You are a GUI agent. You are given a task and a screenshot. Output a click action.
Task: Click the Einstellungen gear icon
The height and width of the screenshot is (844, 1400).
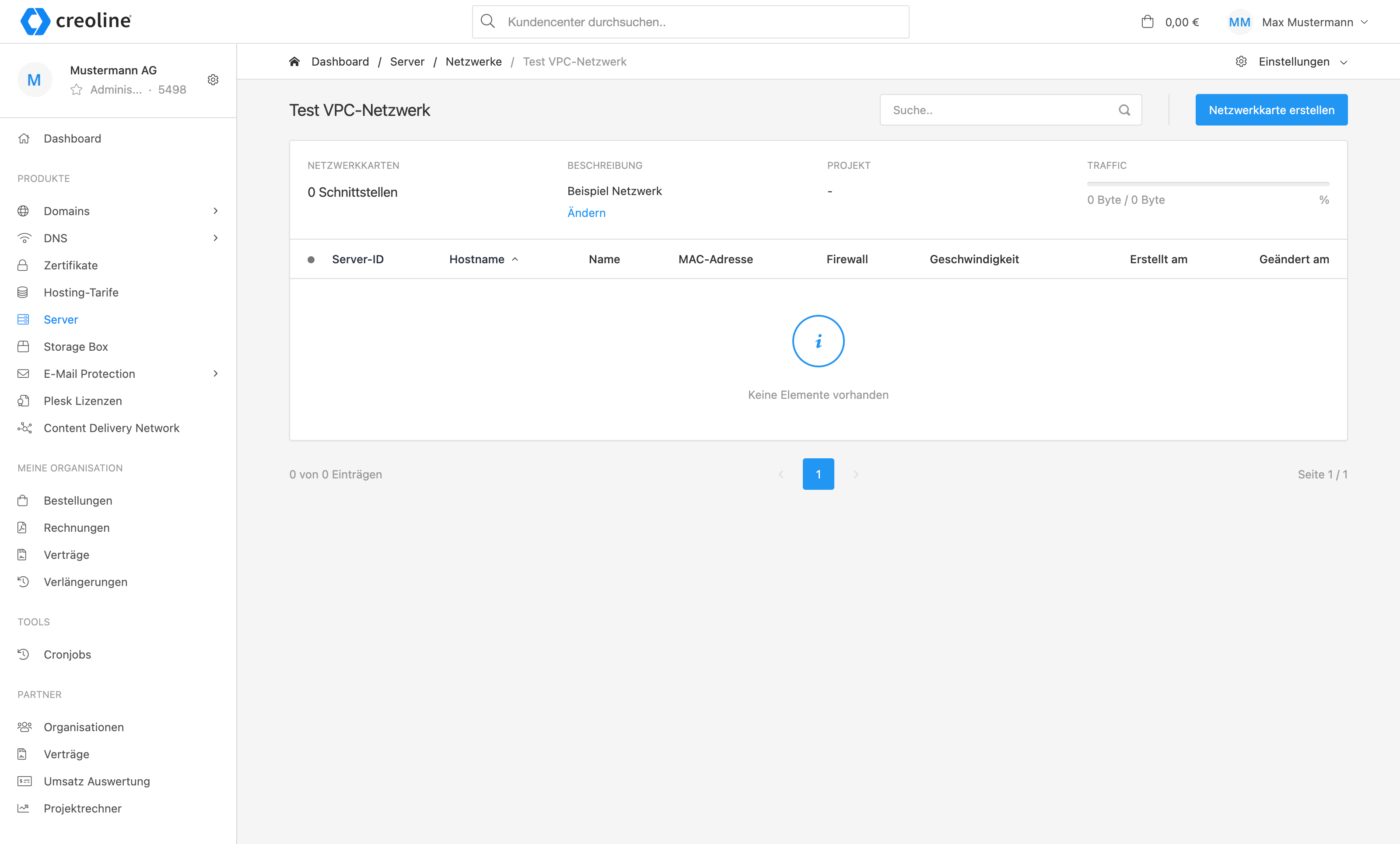click(1241, 61)
